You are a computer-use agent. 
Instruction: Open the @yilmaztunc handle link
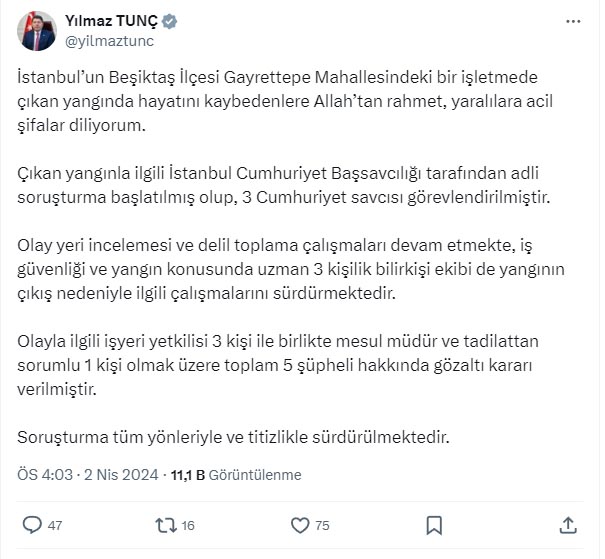coord(110,41)
